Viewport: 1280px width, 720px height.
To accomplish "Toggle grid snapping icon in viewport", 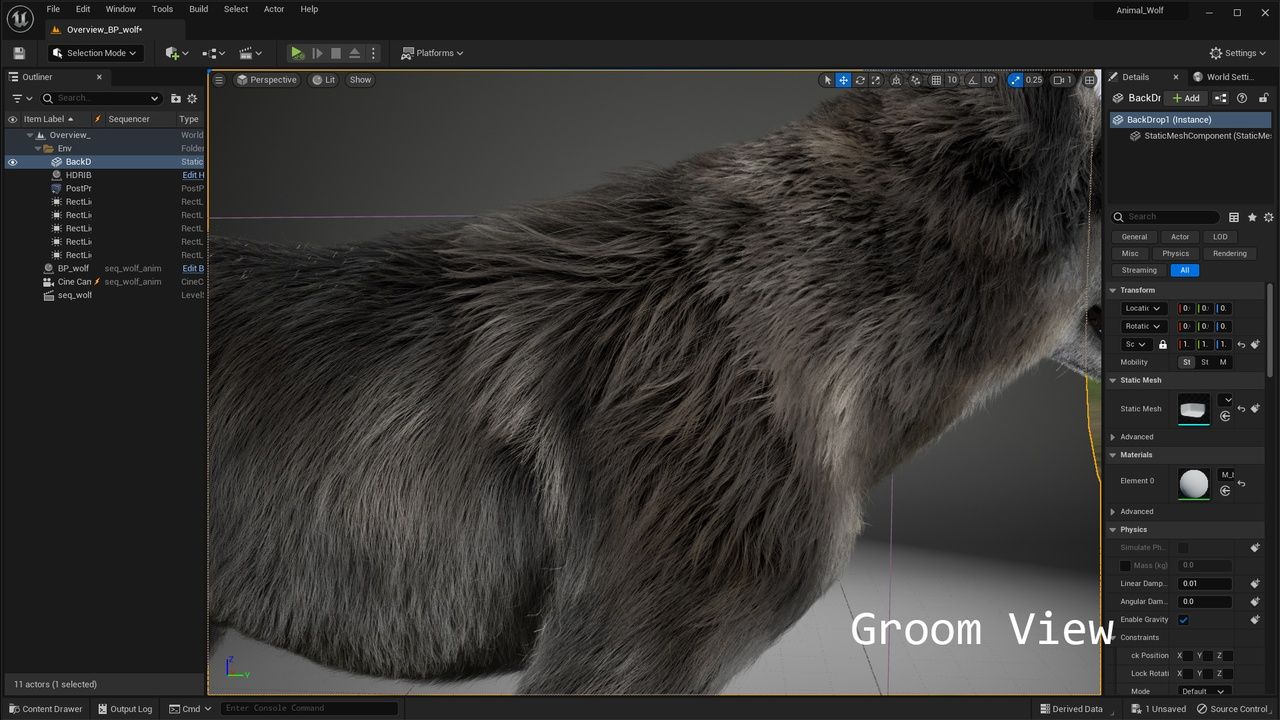I will click(x=936, y=80).
